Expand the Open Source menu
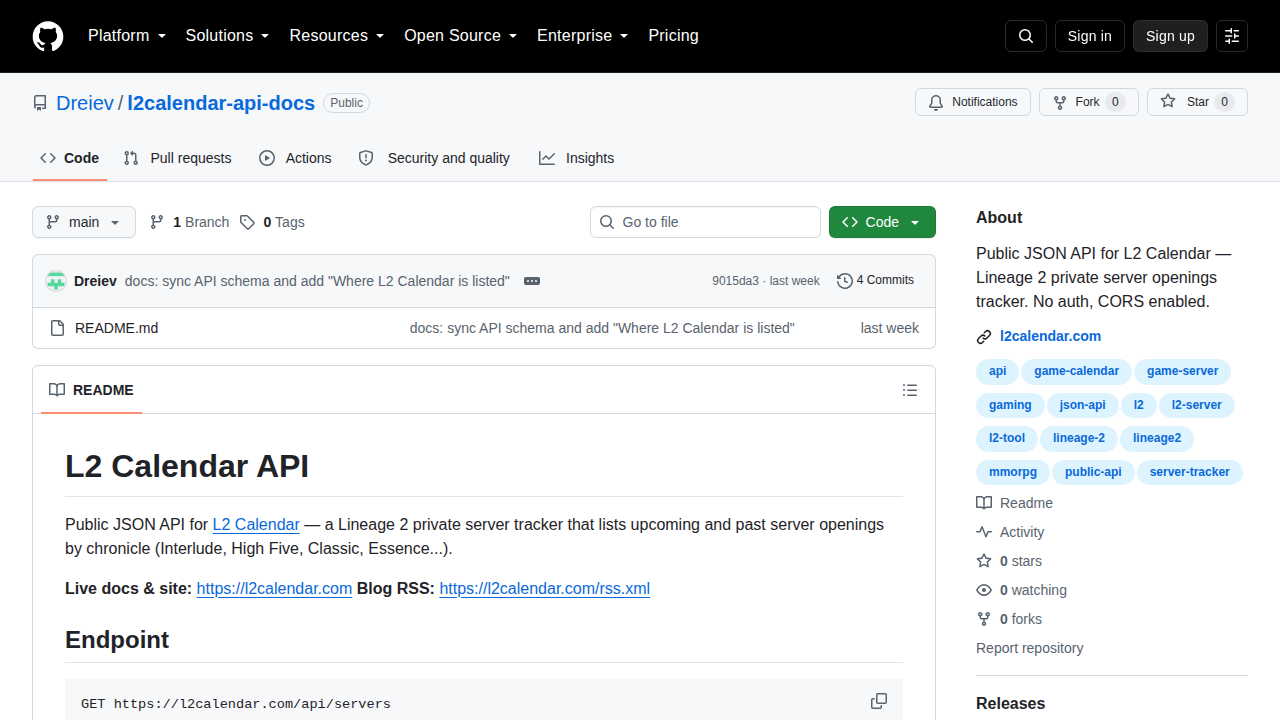This screenshot has width=1280, height=720. (x=460, y=36)
